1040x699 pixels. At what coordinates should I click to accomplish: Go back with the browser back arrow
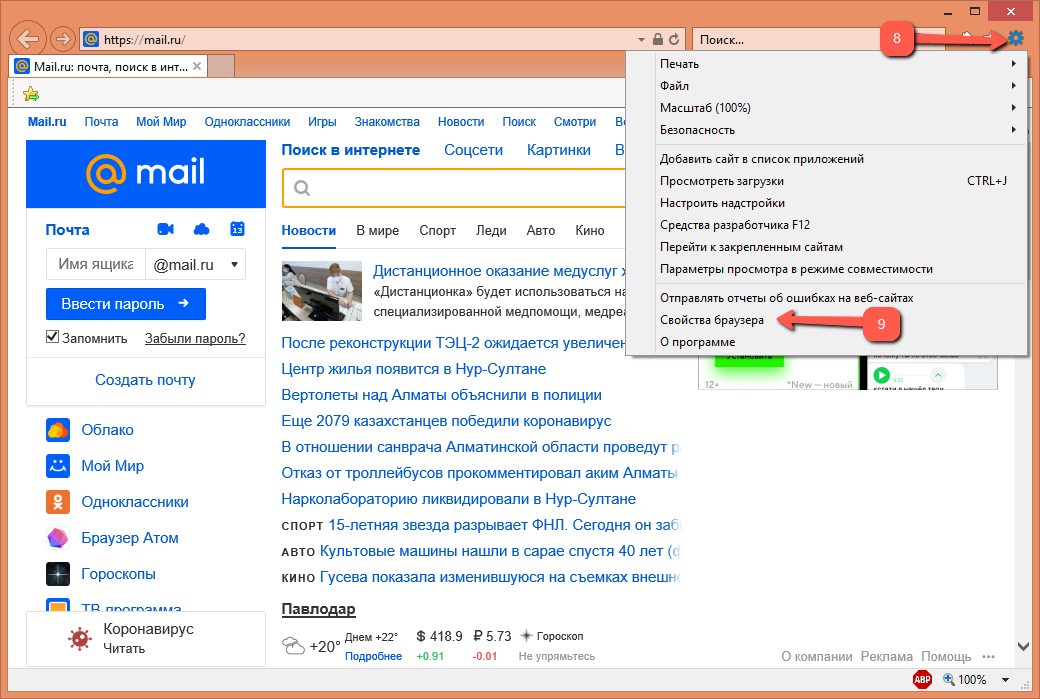tap(27, 38)
